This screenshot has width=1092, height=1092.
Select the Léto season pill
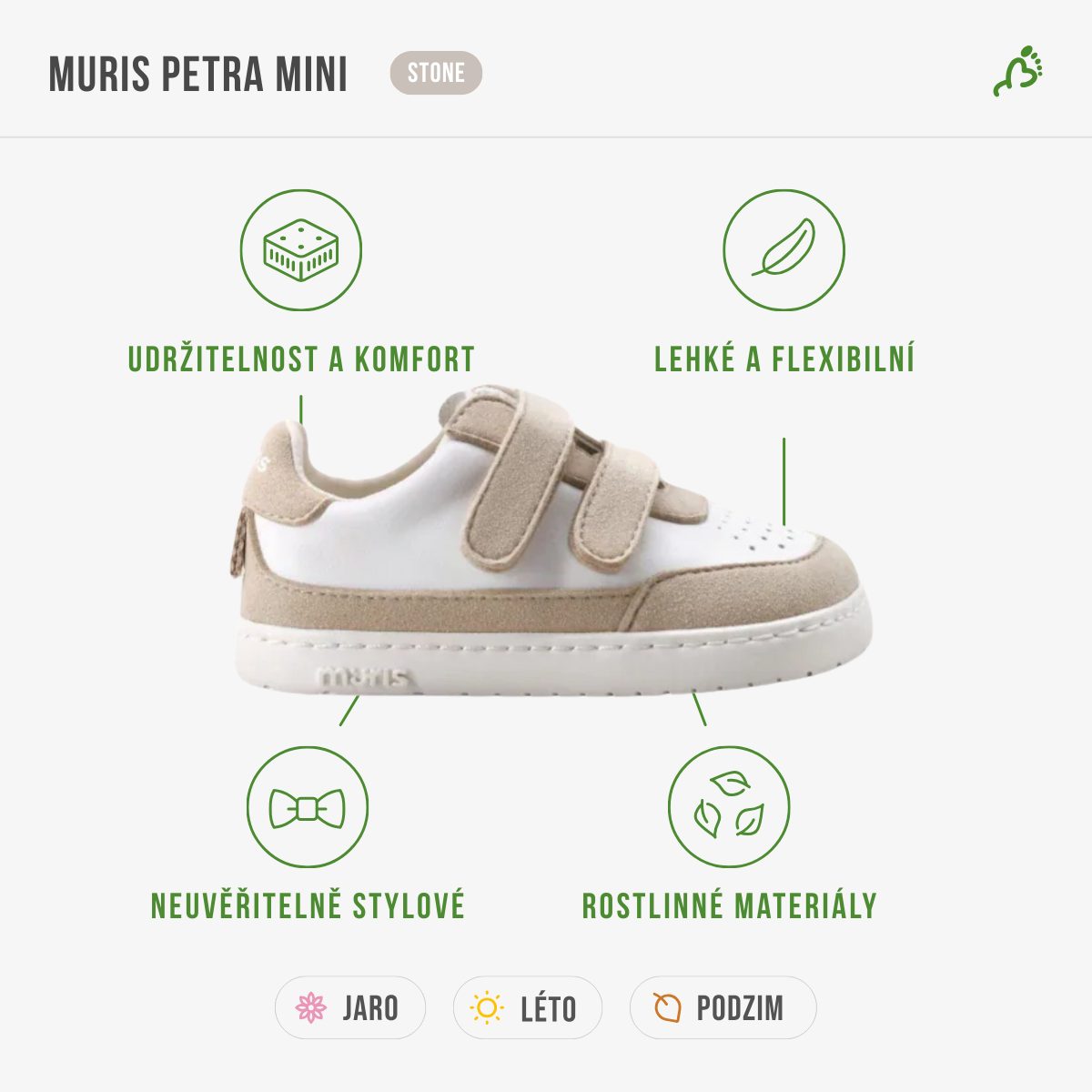tap(528, 1008)
